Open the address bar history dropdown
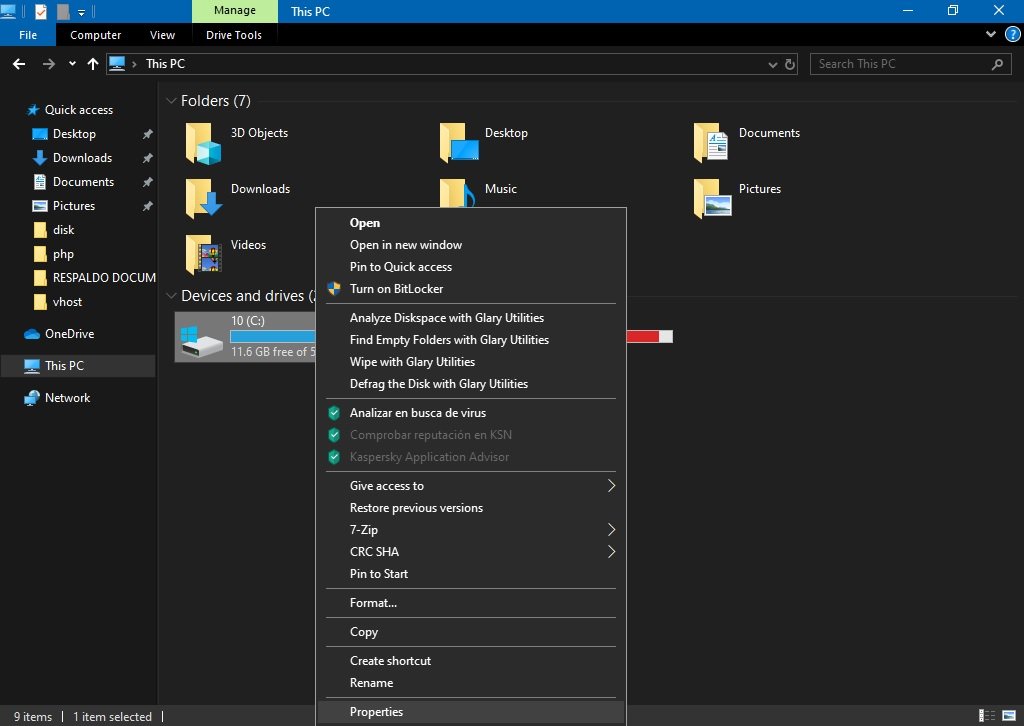 coord(773,64)
